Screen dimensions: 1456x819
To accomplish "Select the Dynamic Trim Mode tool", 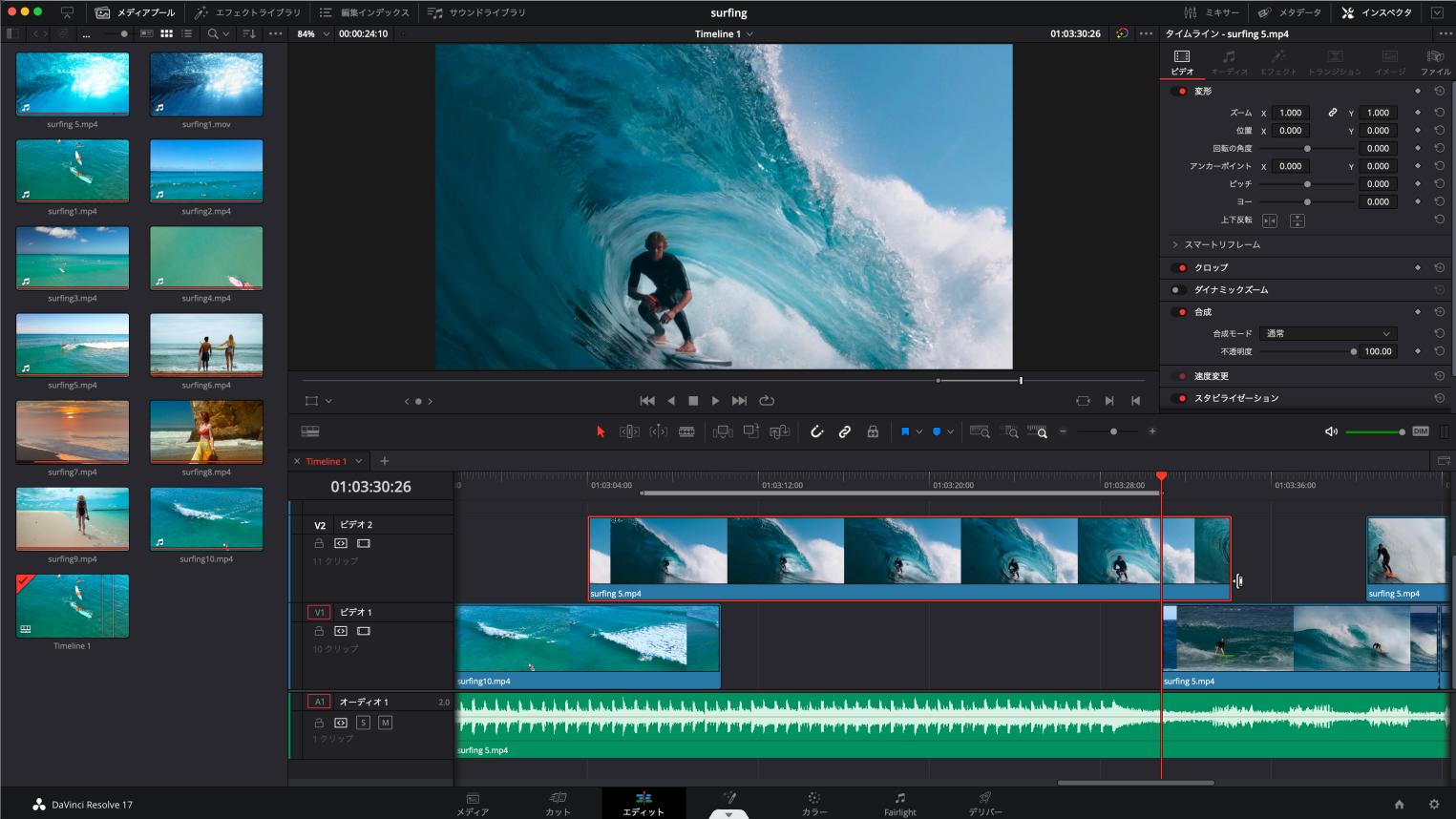I will [x=658, y=431].
